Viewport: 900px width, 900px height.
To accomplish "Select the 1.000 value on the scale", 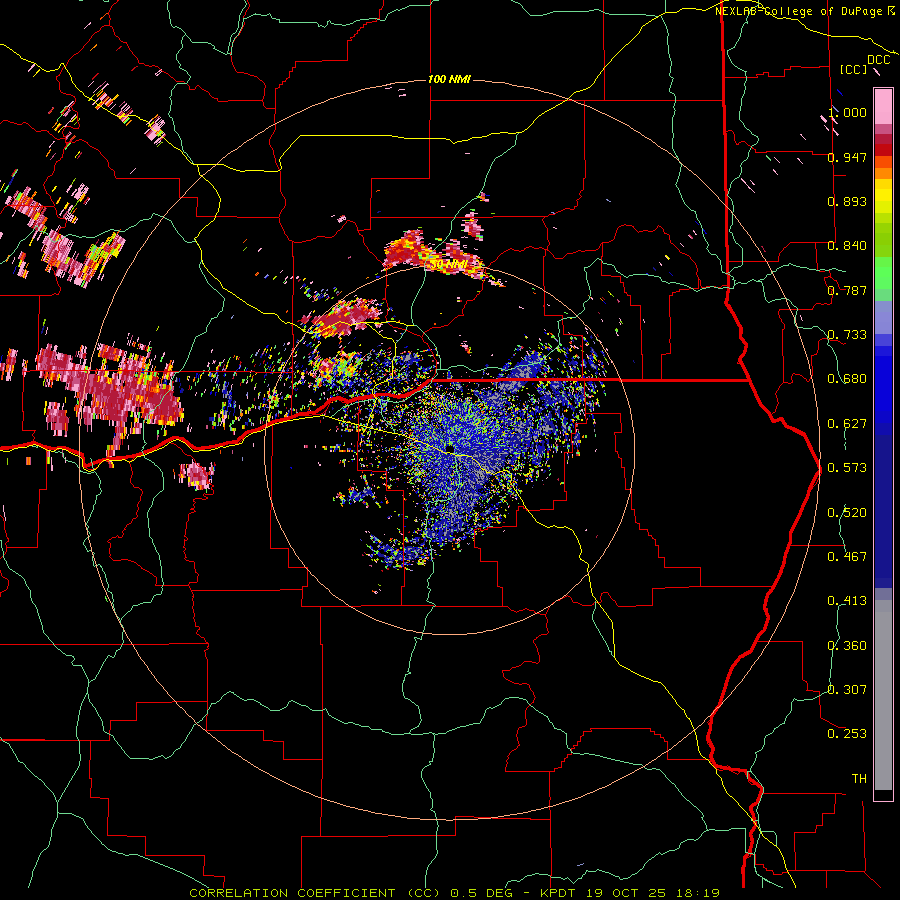I will click(x=847, y=112).
